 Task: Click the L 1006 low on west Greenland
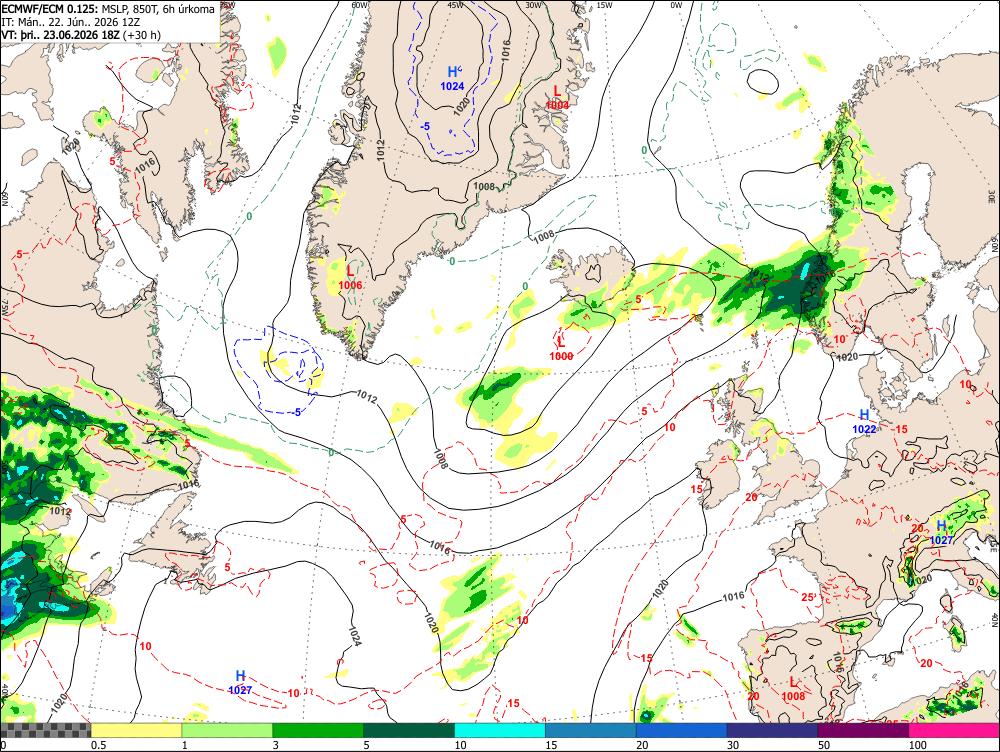(x=351, y=278)
